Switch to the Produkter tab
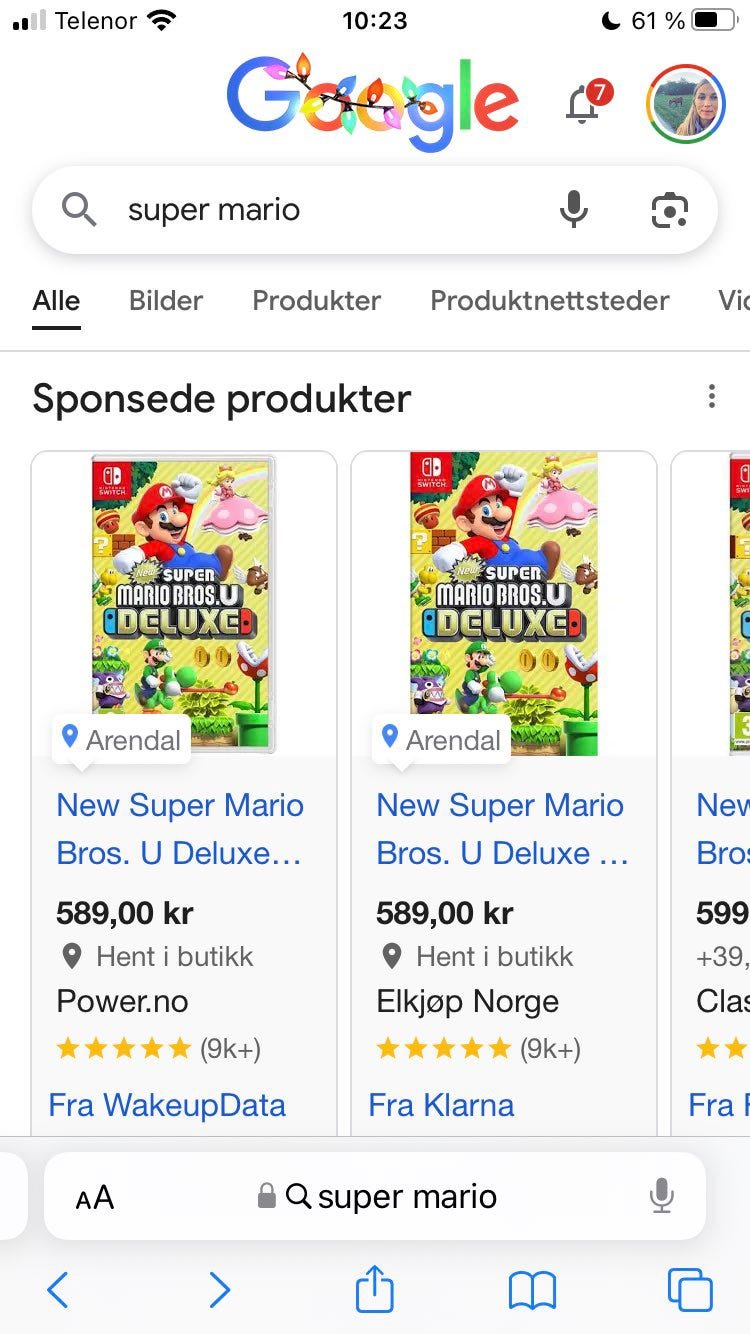The width and height of the screenshot is (750, 1334). point(316,301)
